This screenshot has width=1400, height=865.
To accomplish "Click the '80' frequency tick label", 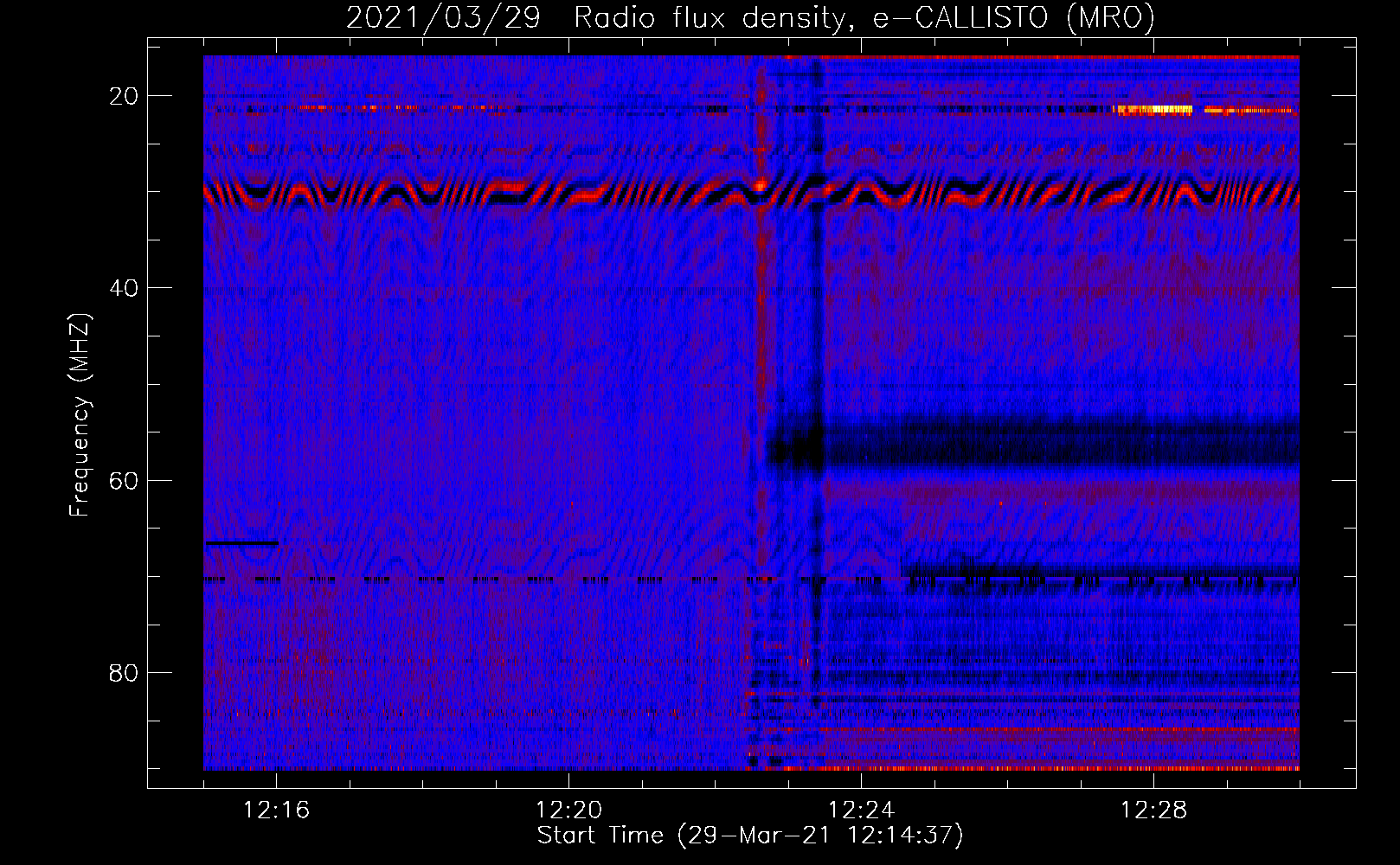I will [124, 672].
